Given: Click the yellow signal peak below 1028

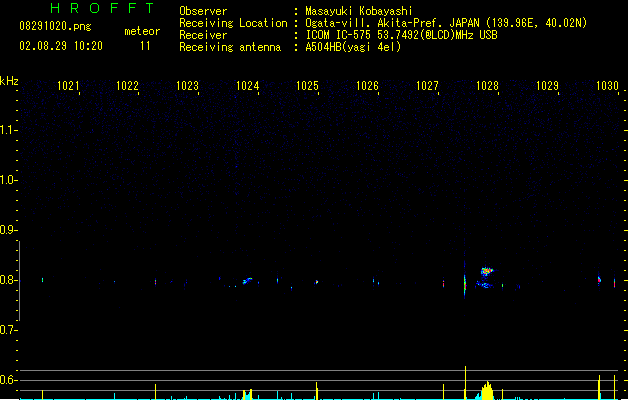Looking at the screenshot, I should [x=487, y=391].
